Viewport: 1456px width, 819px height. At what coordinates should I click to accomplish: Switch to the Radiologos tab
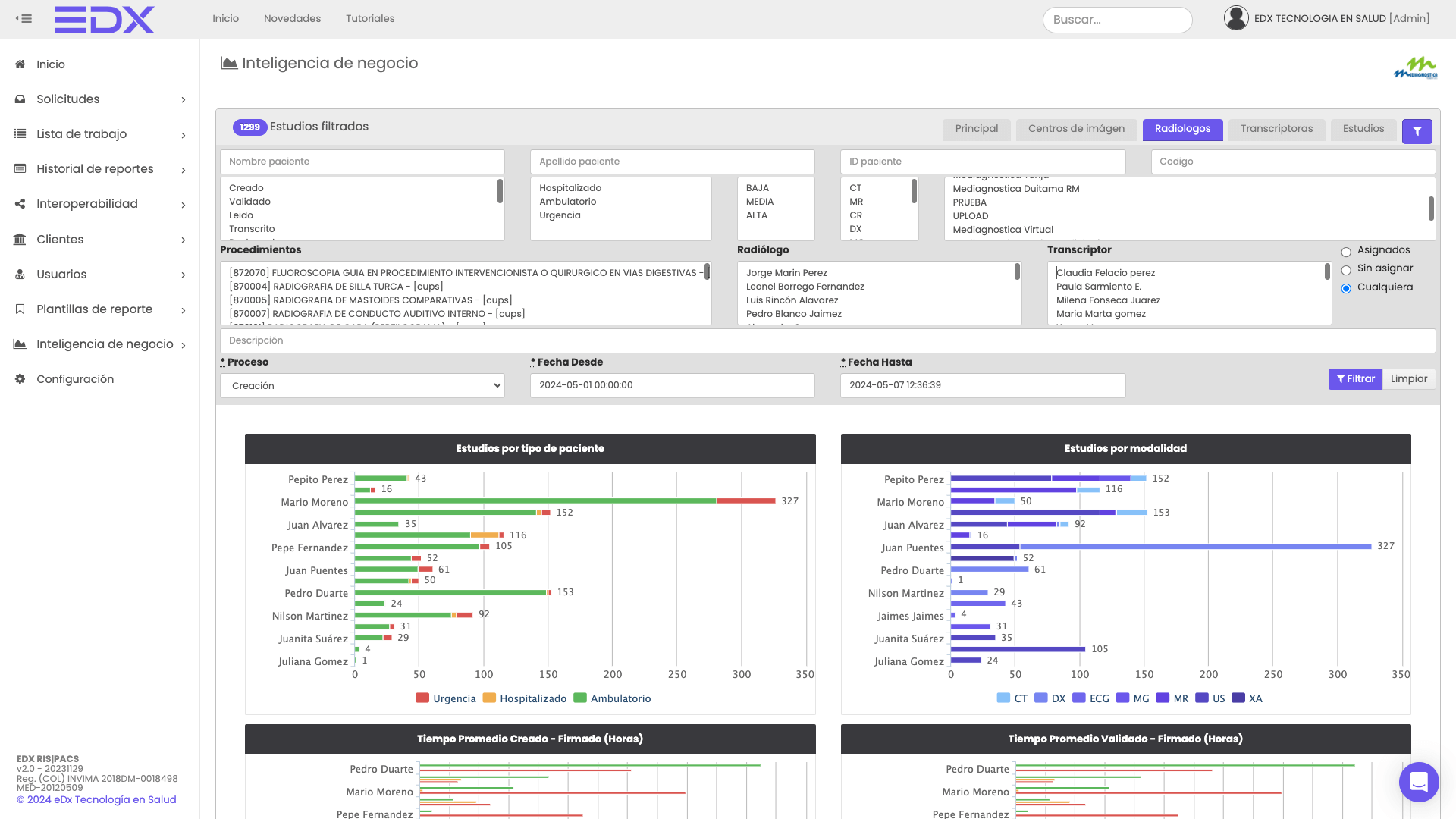[x=1182, y=129]
